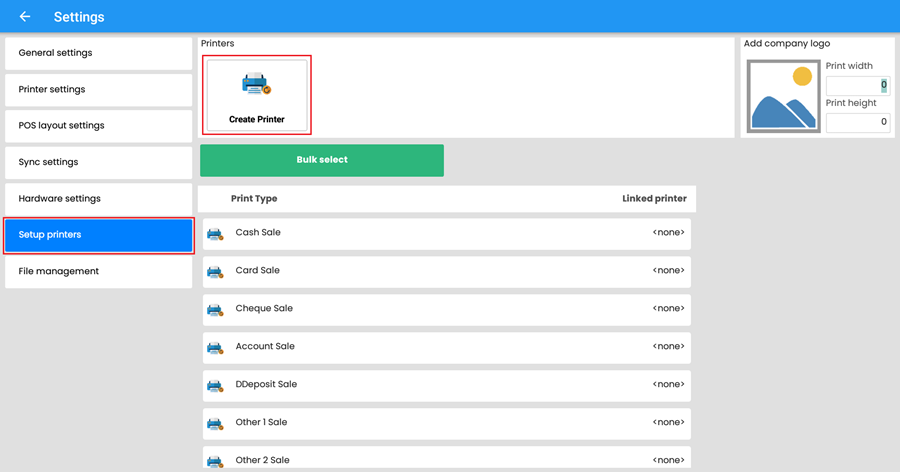900x472 pixels.
Task: Click the printer icon beside Cash Sale
Action: click(215, 234)
